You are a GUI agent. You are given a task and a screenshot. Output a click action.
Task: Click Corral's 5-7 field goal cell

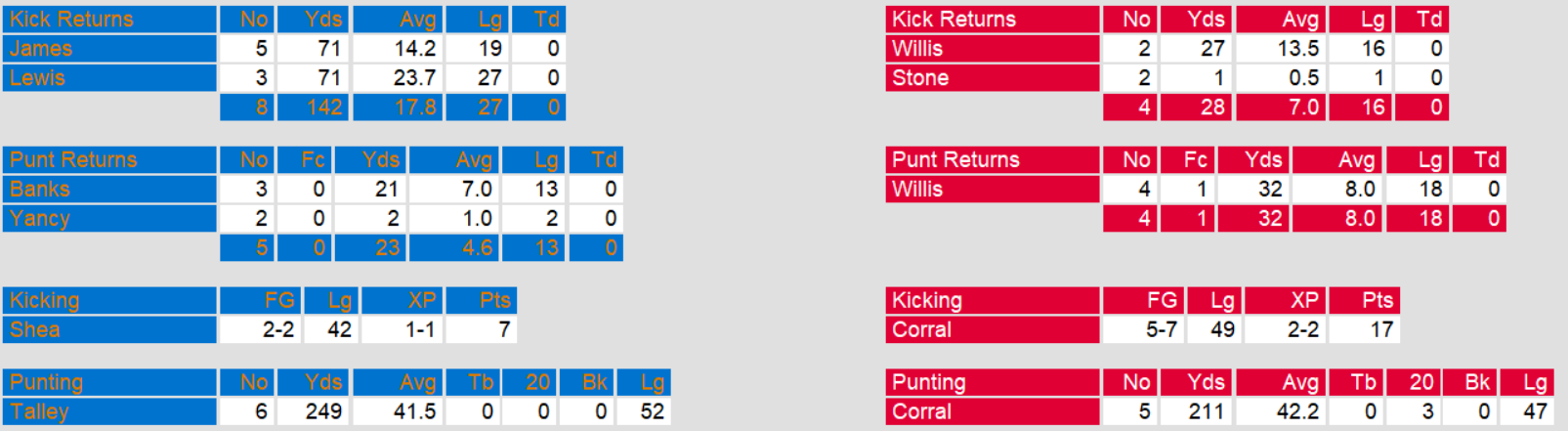(1143, 330)
